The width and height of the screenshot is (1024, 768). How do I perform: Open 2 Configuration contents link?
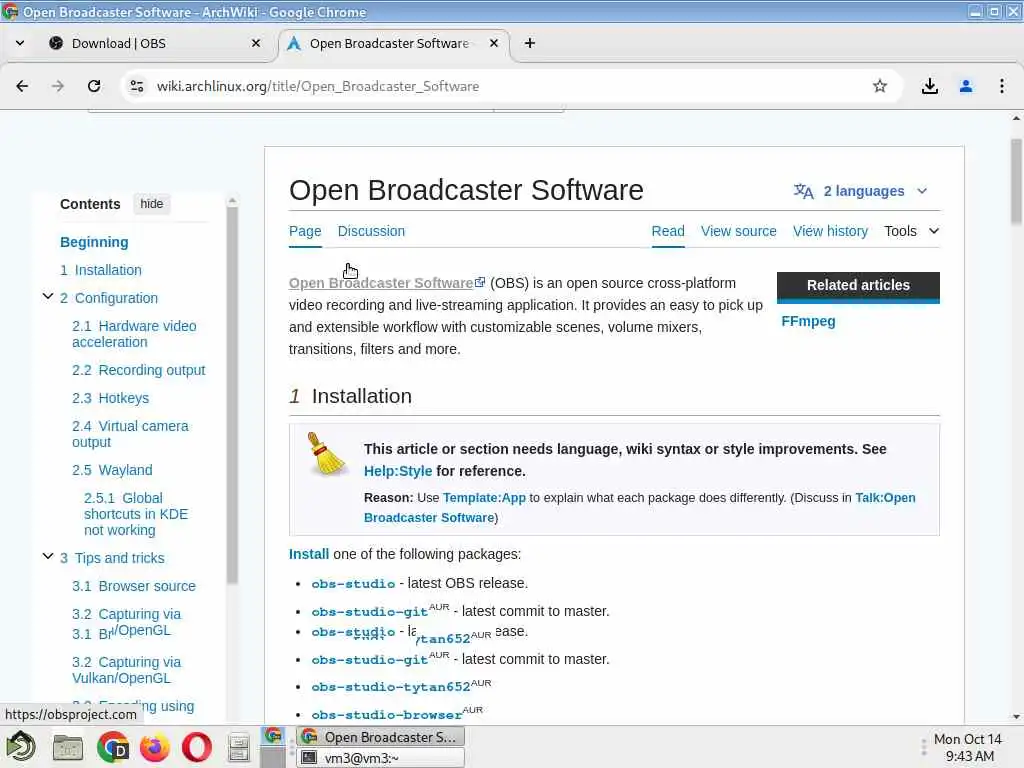109,298
